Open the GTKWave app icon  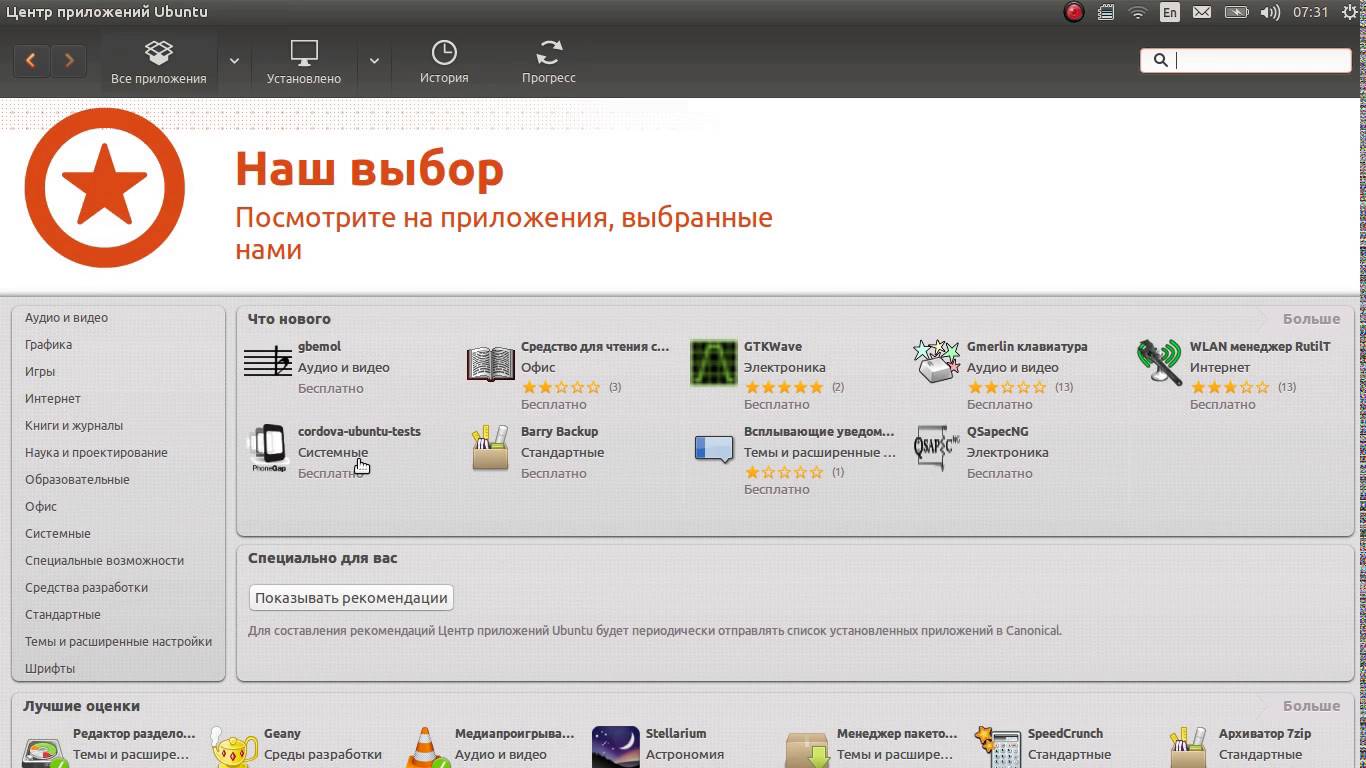tap(714, 363)
